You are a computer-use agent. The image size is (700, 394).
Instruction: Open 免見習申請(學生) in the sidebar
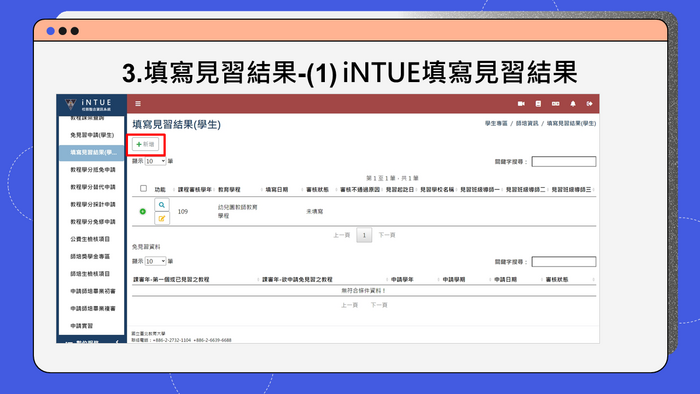(x=92, y=135)
